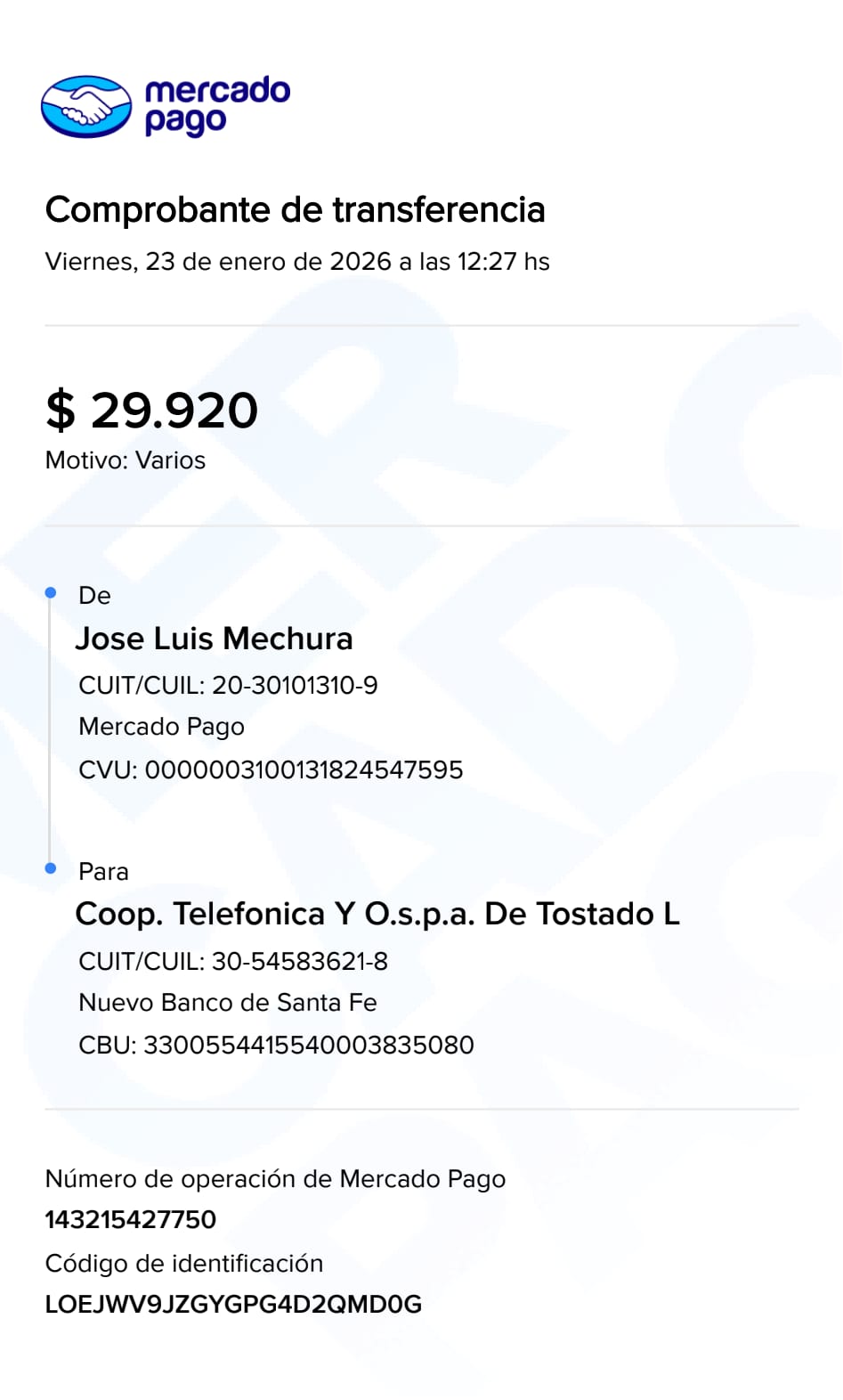Click the transfer date and time line
The height and width of the screenshot is (1400, 843).
[297, 262]
